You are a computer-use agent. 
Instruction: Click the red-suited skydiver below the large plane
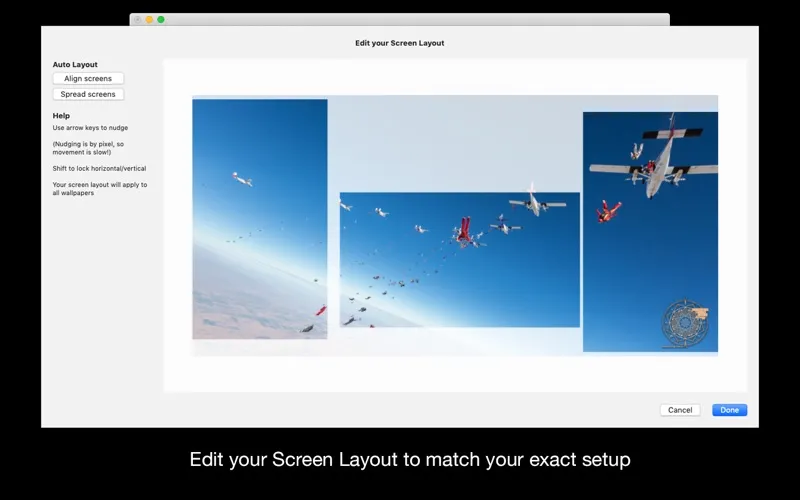[x=608, y=211]
